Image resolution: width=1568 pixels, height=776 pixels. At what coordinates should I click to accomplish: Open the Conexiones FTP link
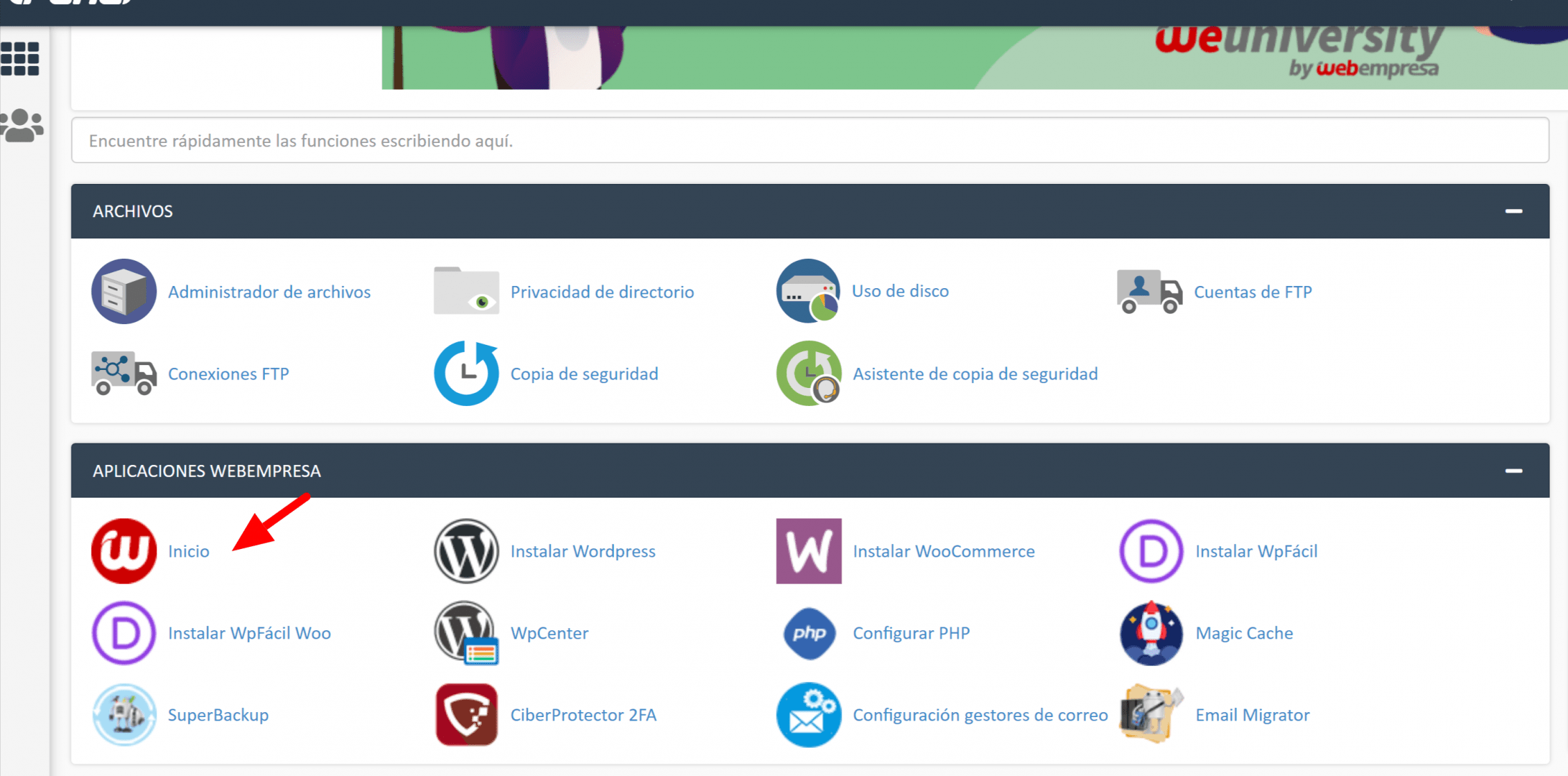[228, 374]
